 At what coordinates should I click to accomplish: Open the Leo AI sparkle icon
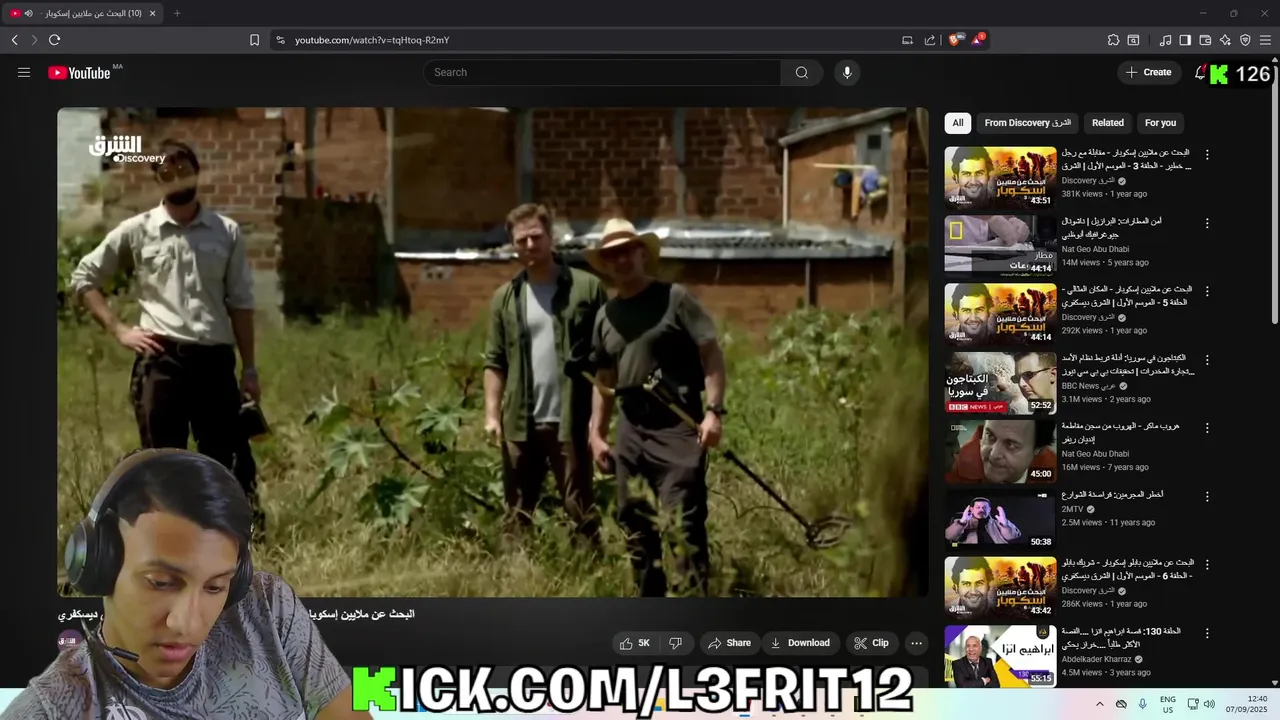[x=1225, y=40]
